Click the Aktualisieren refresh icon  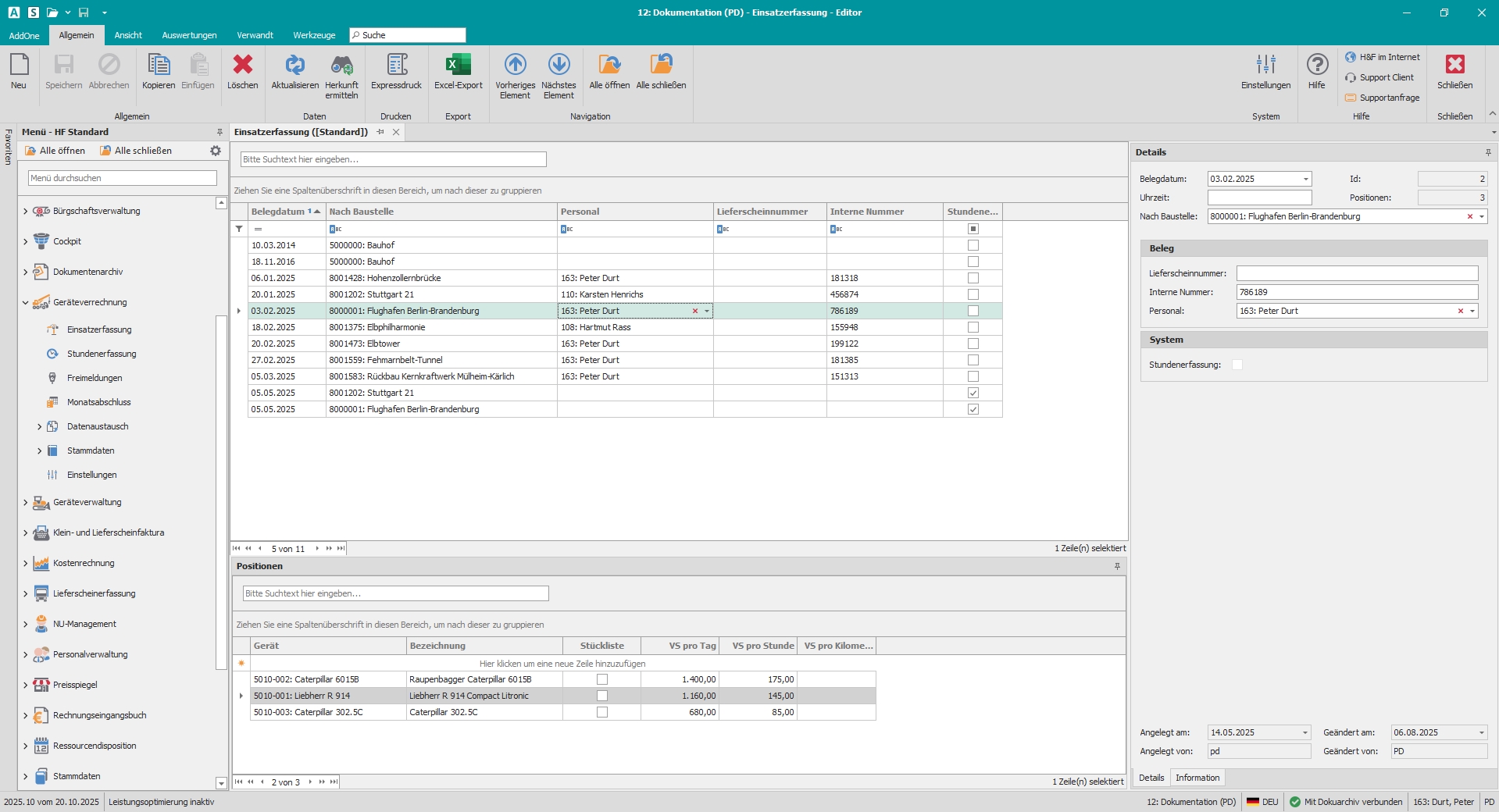point(294,66)
